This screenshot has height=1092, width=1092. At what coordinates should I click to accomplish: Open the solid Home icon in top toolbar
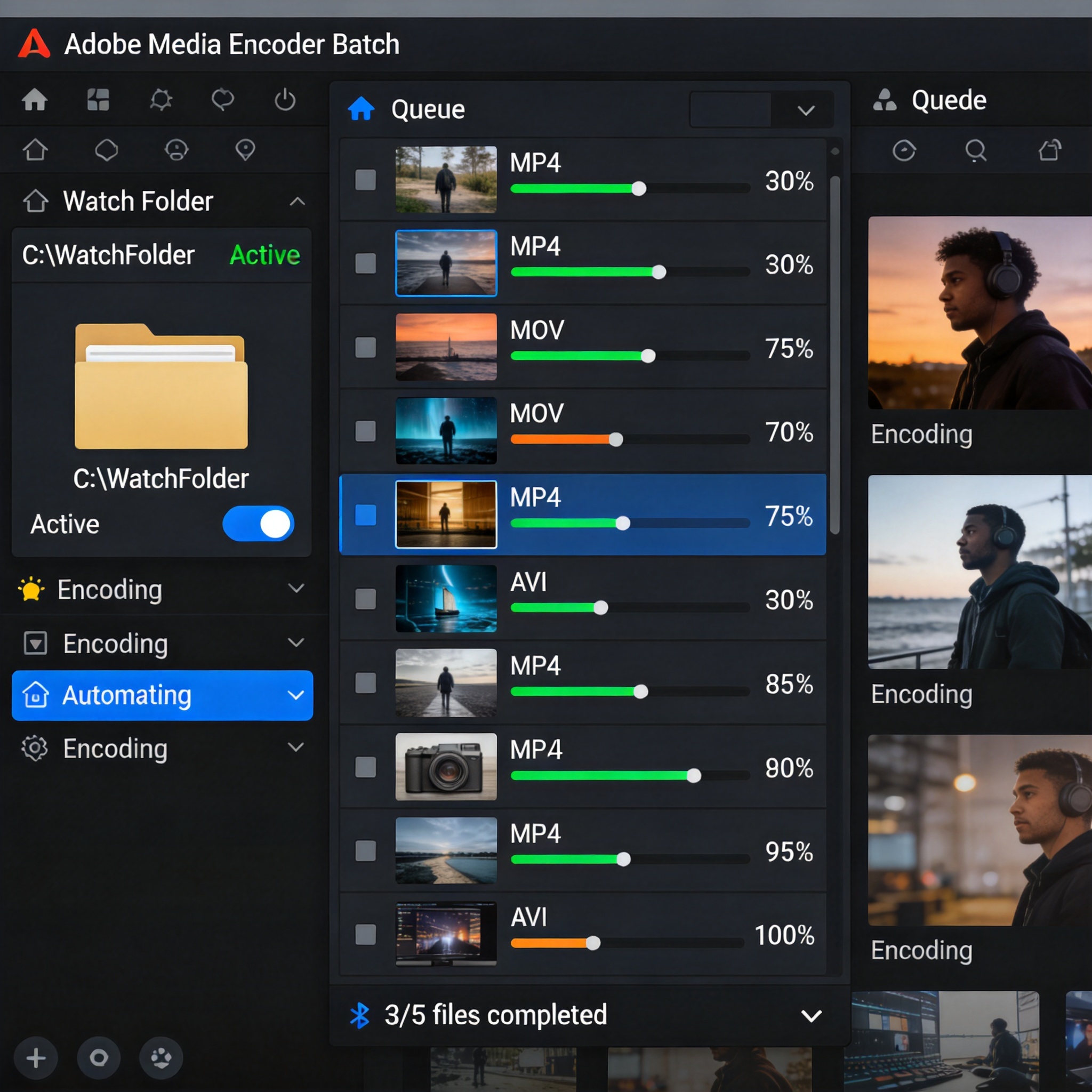click(x=35, y=100)
